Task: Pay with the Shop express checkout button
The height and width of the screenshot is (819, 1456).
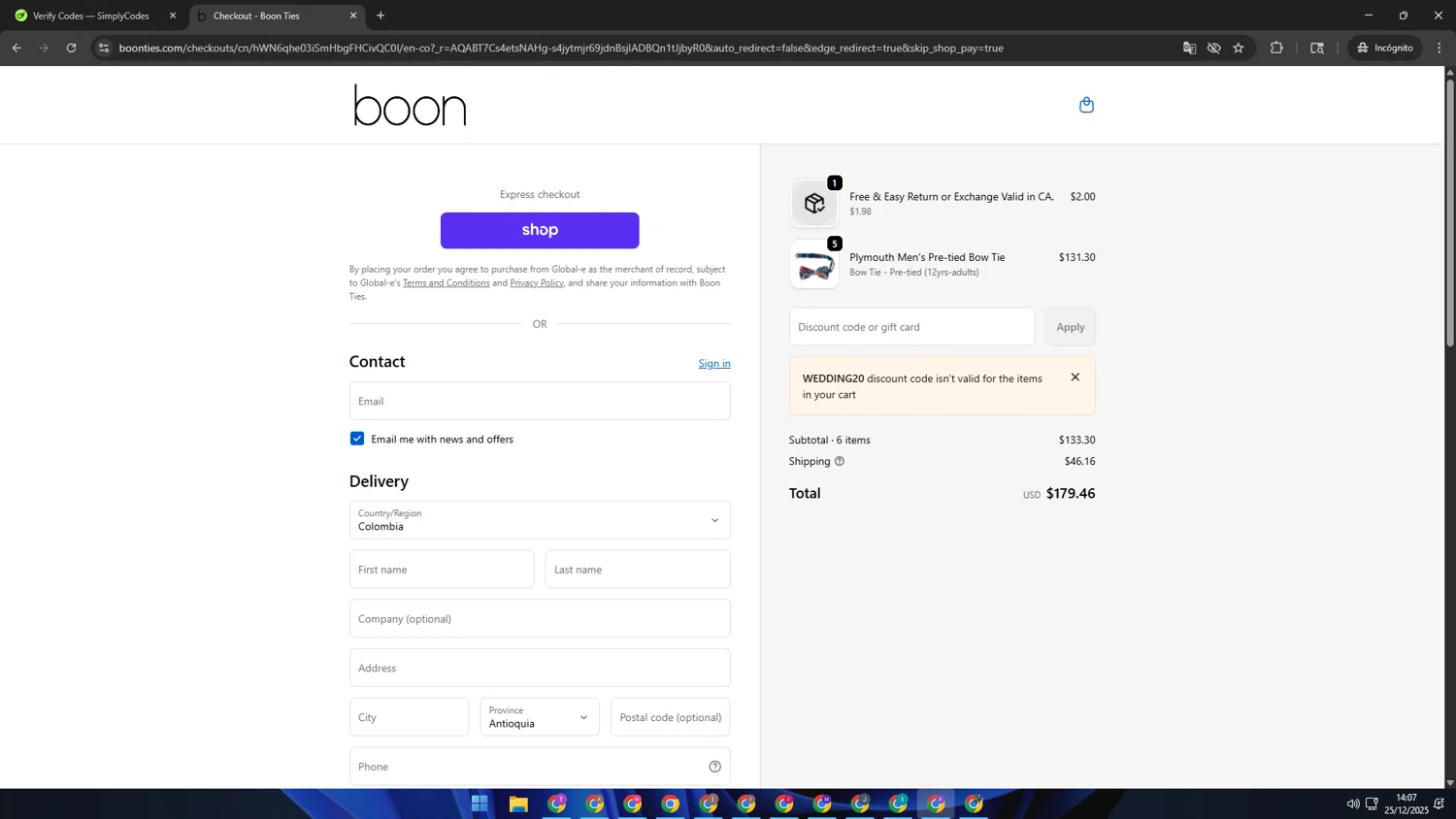Action: click(540, 230)
